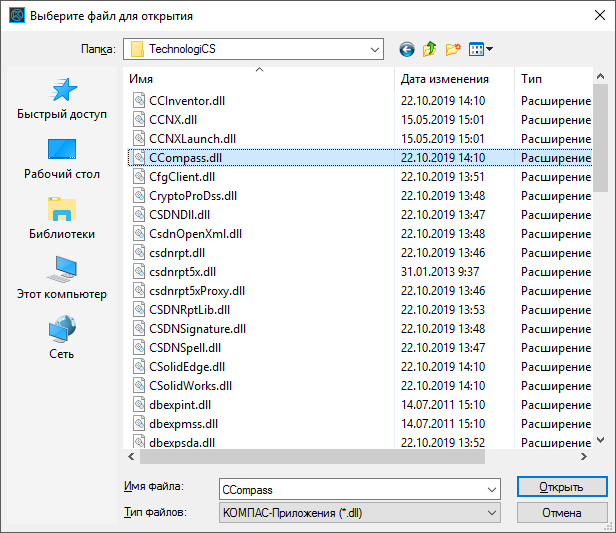Select This PC (Этот компьютер)
616x533 pixels.
click(x=62, y=278)
